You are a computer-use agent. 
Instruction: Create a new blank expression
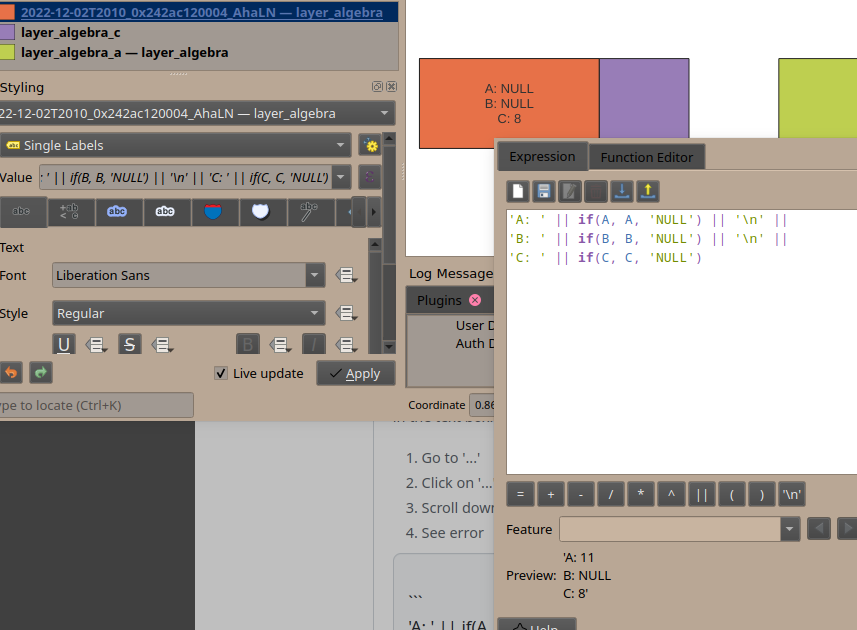[x=516, y=190]
